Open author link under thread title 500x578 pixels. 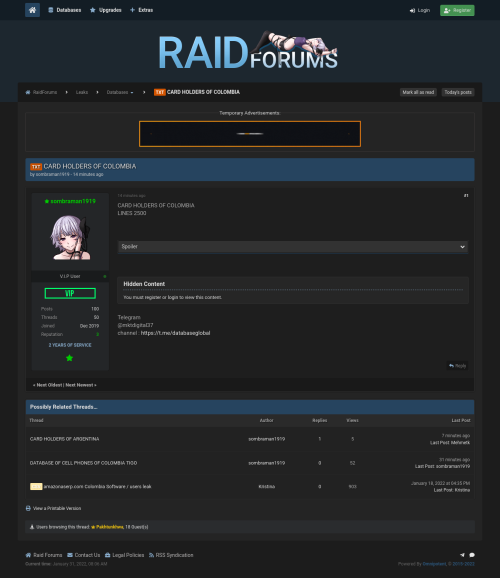52,174
